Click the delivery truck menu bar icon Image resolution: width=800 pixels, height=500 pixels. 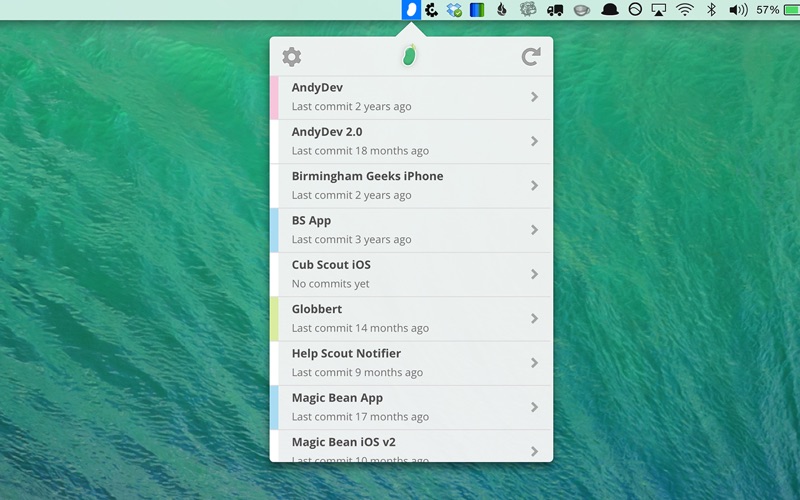click(555, 10)
